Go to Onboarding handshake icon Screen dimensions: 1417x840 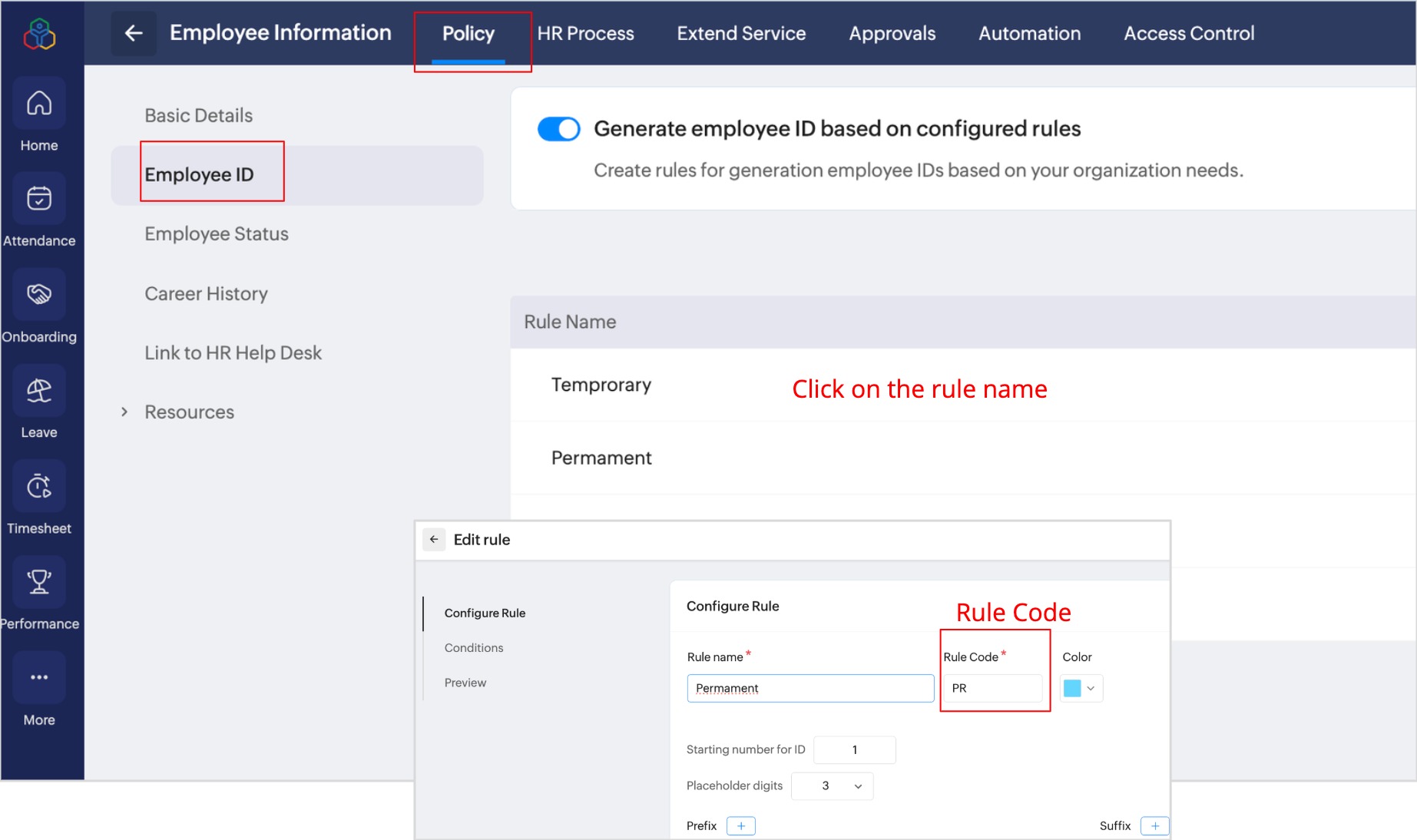click(39, 295)
